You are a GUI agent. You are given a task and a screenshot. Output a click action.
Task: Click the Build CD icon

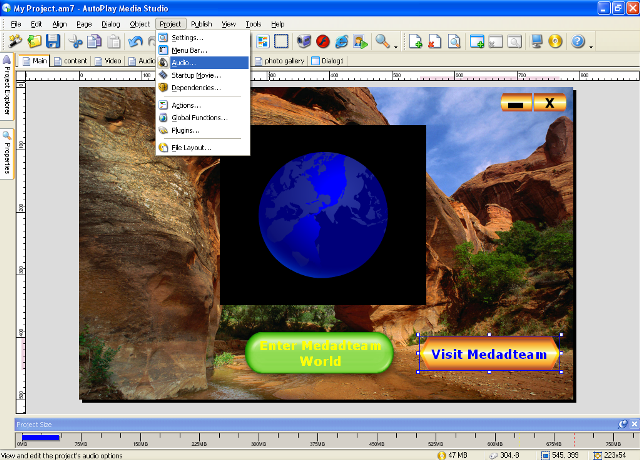tap(555, 42)
